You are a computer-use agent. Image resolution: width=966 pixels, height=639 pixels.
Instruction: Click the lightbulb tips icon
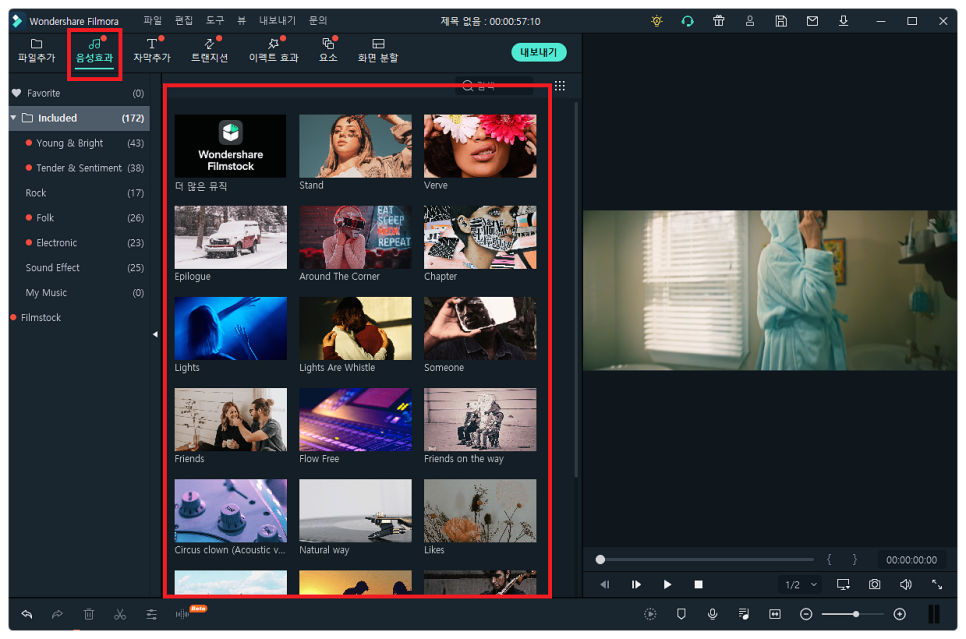click(657, 21)
